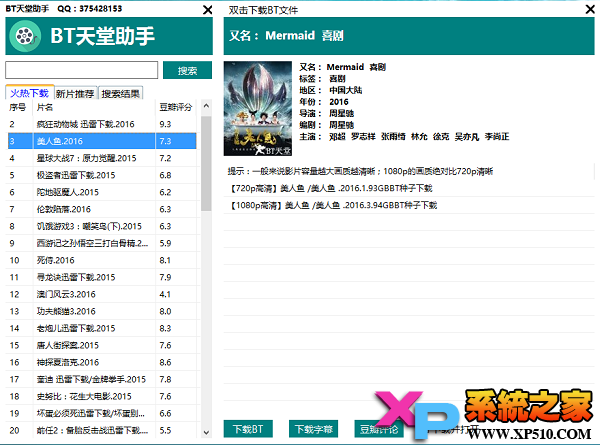Viewport: 600px width, 445px height.
Task: Select row 疯狂动物城 迅雷下载.2016
Action: pos(103,124)
